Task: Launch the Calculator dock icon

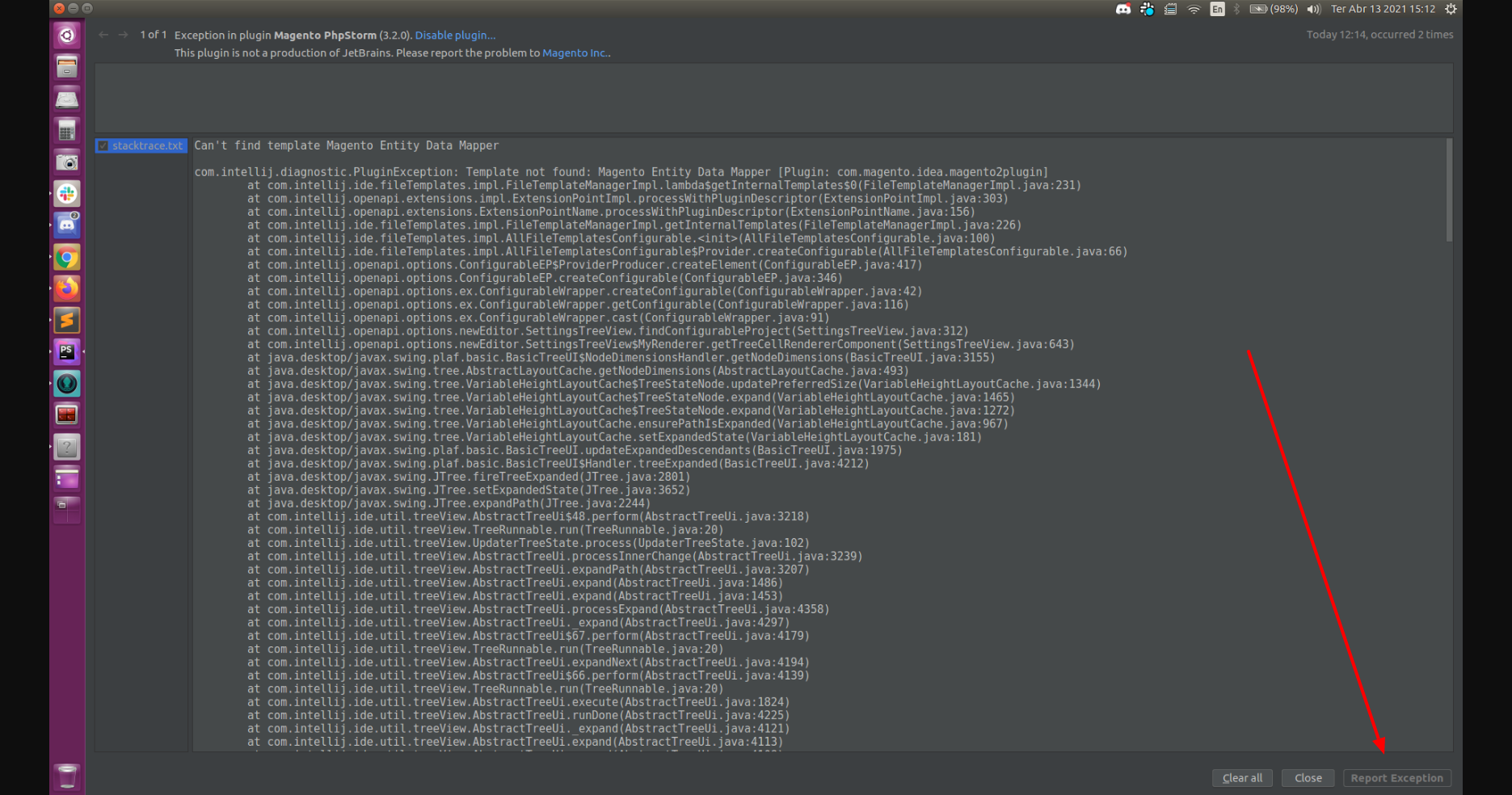Action: tap(67, 130)
